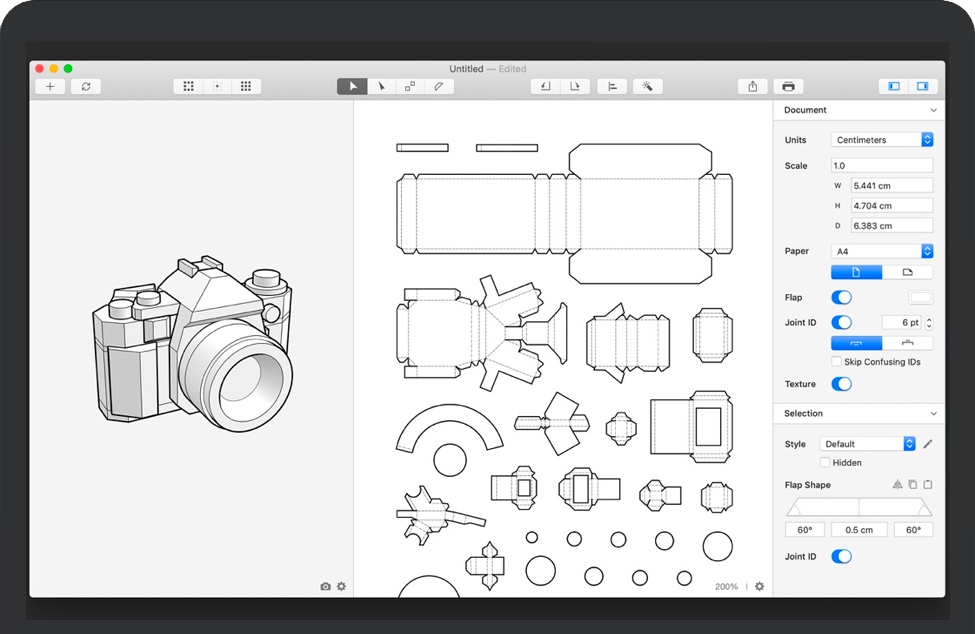Click the mirror flap shape icon
This screenshot has height=634, width=975.
click(897, 485)
